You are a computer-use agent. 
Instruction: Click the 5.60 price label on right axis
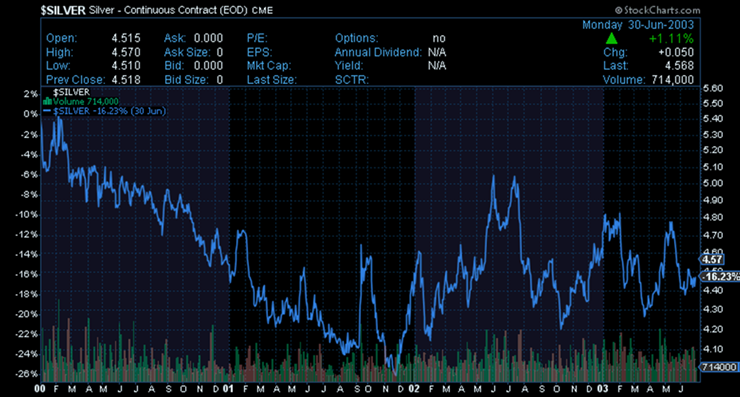(713, 88)
